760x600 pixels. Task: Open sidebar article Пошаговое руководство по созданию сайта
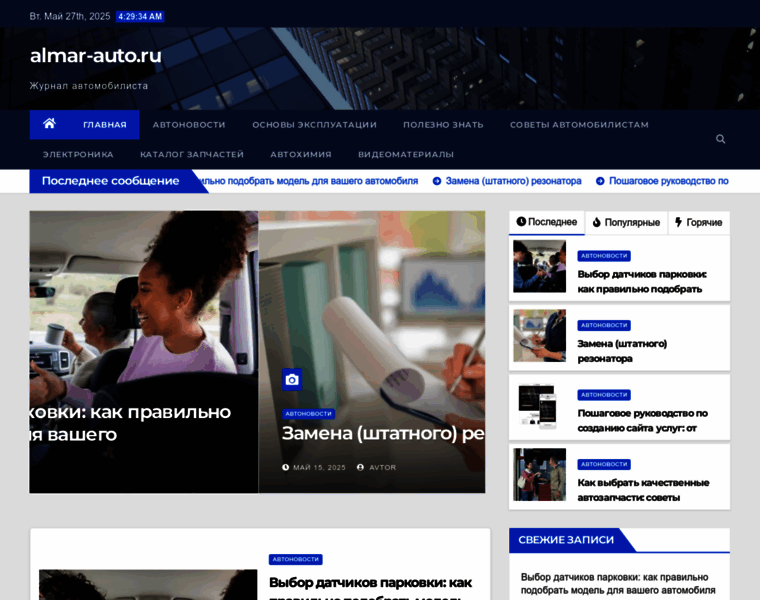click(643, 421)
